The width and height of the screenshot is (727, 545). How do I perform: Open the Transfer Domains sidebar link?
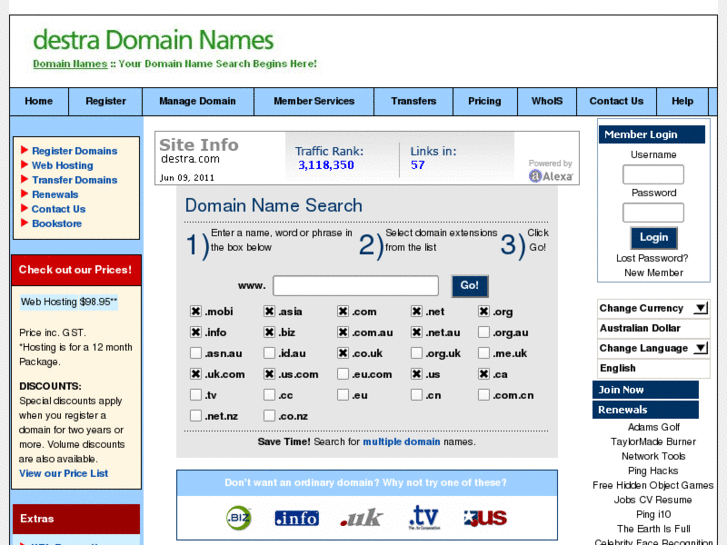coord(75,180)
